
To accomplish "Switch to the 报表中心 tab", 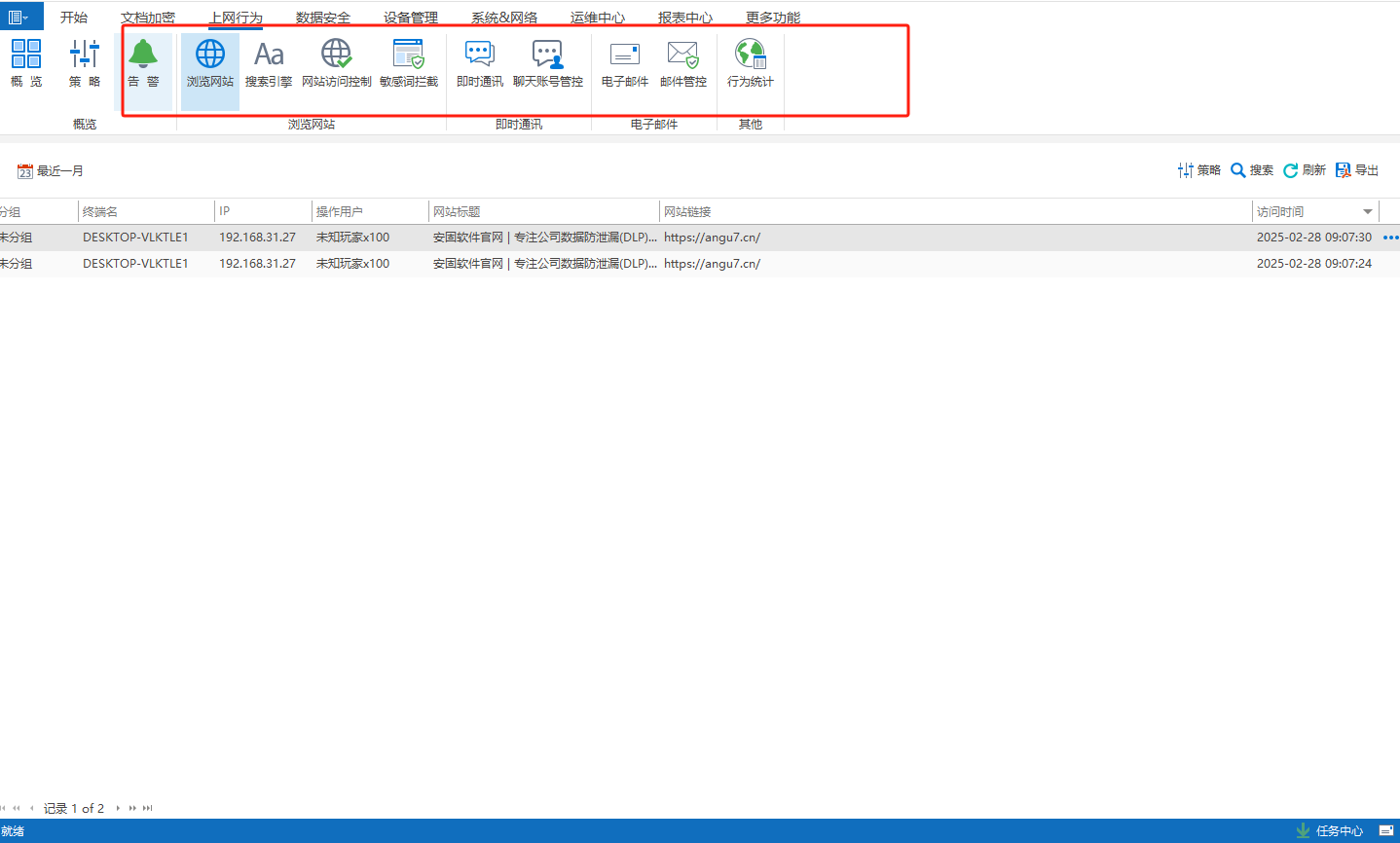I will point(685,18).
